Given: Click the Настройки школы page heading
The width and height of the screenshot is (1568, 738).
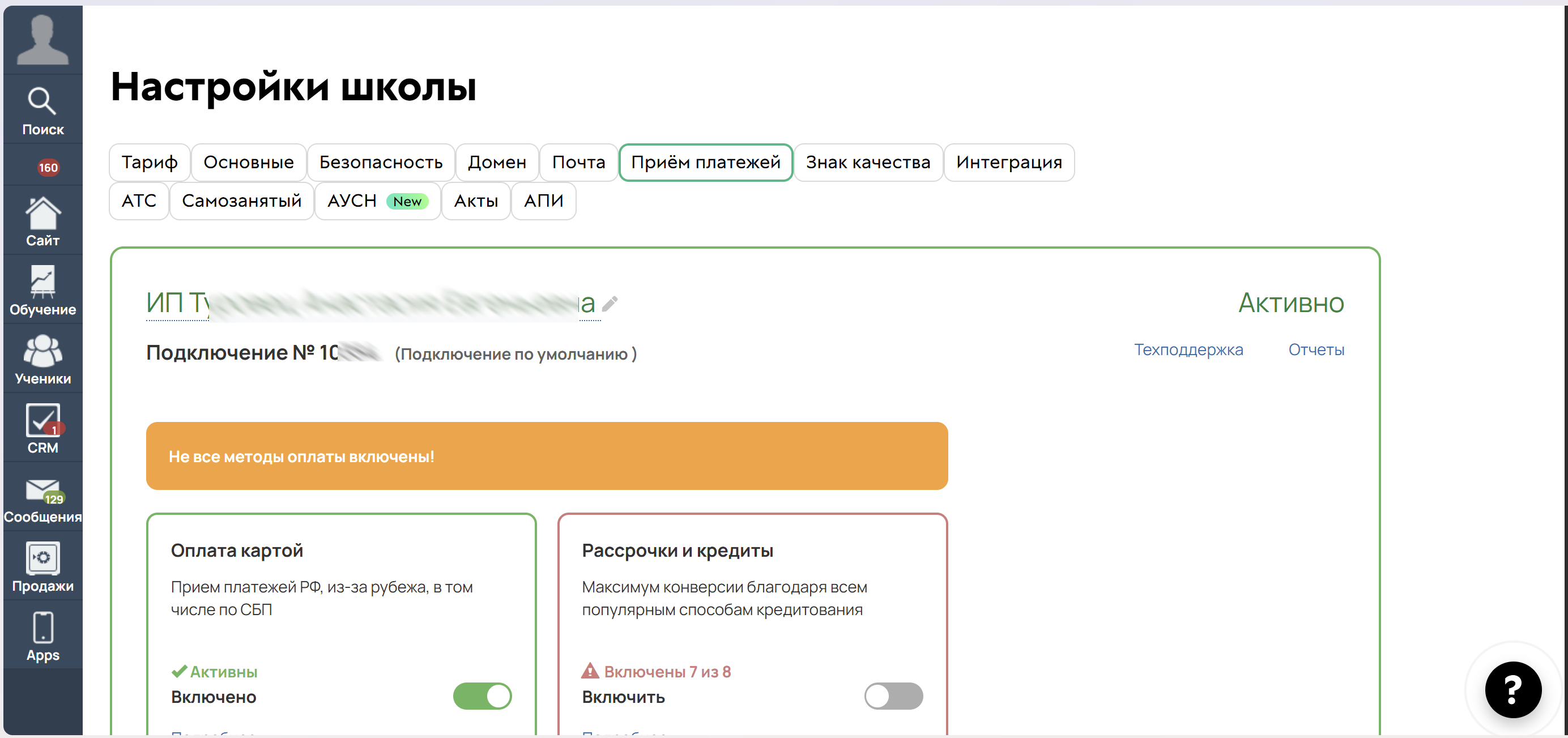Looking at the screenshot, I should coord(293,87).
